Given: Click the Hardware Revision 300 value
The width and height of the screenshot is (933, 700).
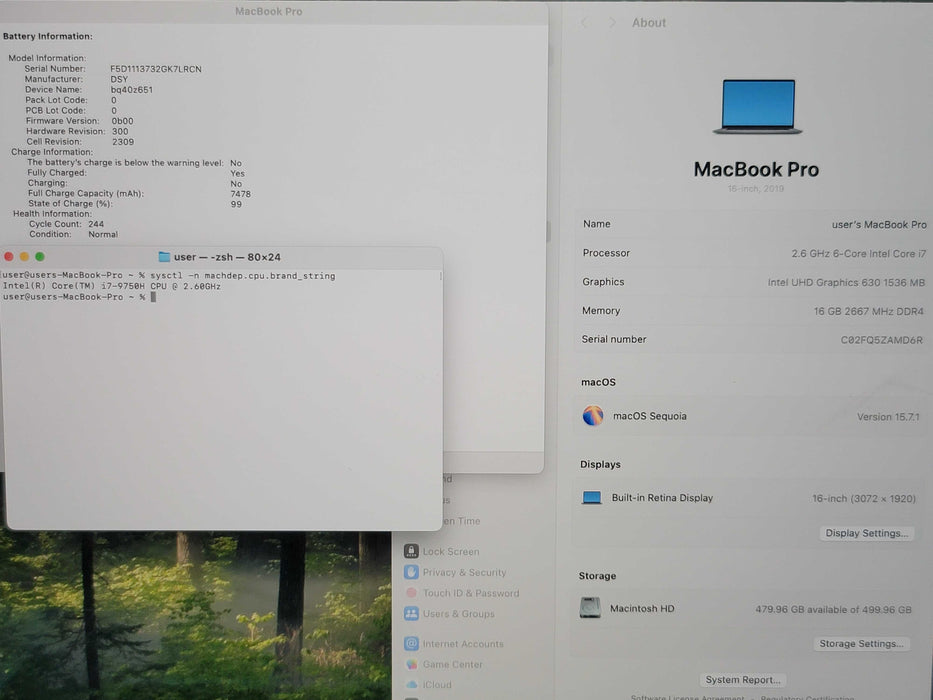Looking at the screenshot, I should [120, 132].
